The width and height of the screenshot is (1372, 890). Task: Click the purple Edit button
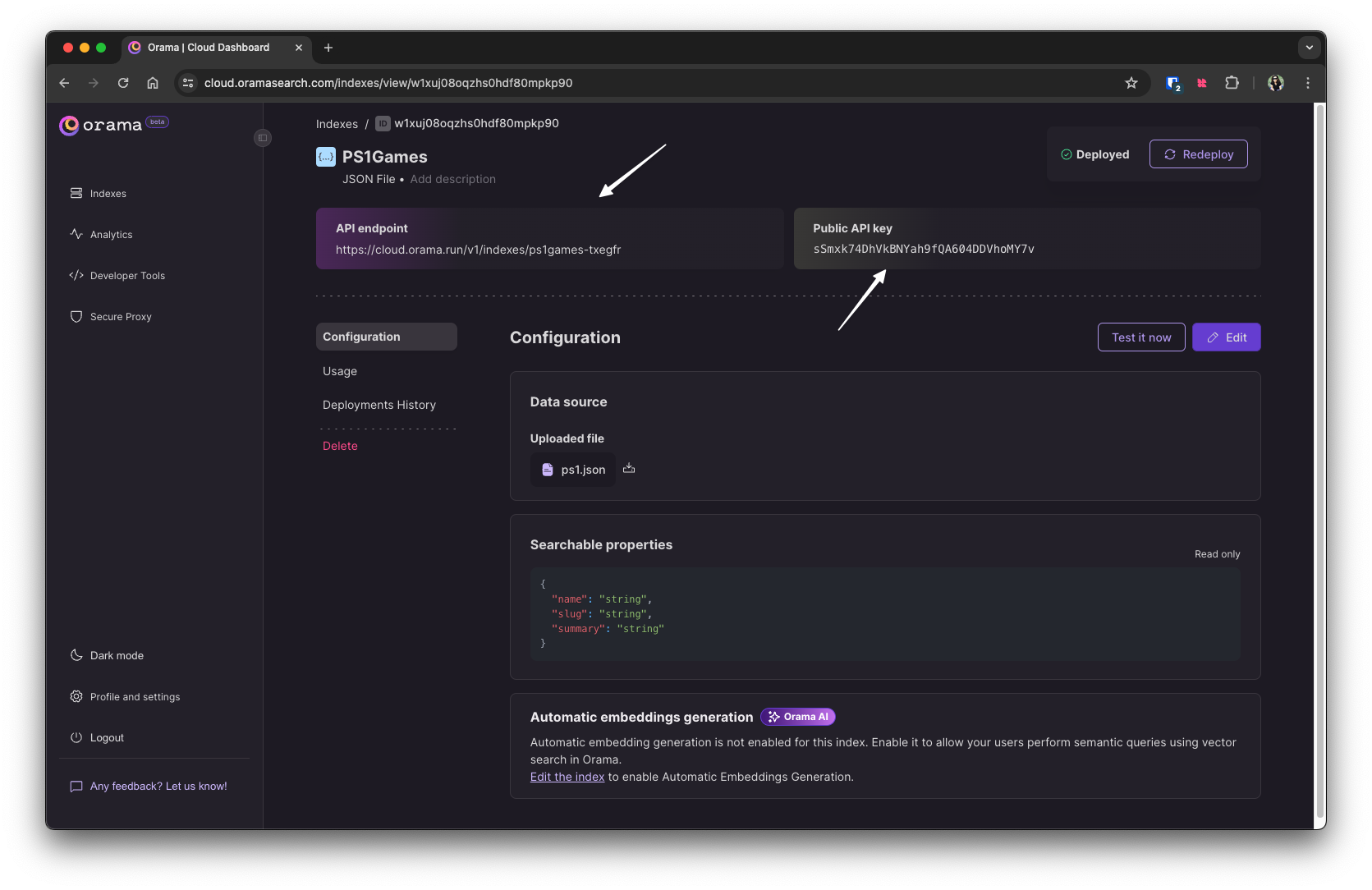[x=1227, y=337]
